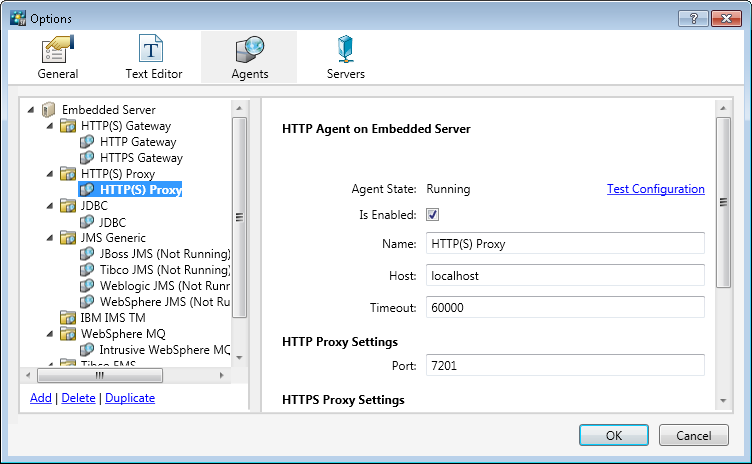
Task: Select the Tibco JMS tree item
Action: click(164, 270)
